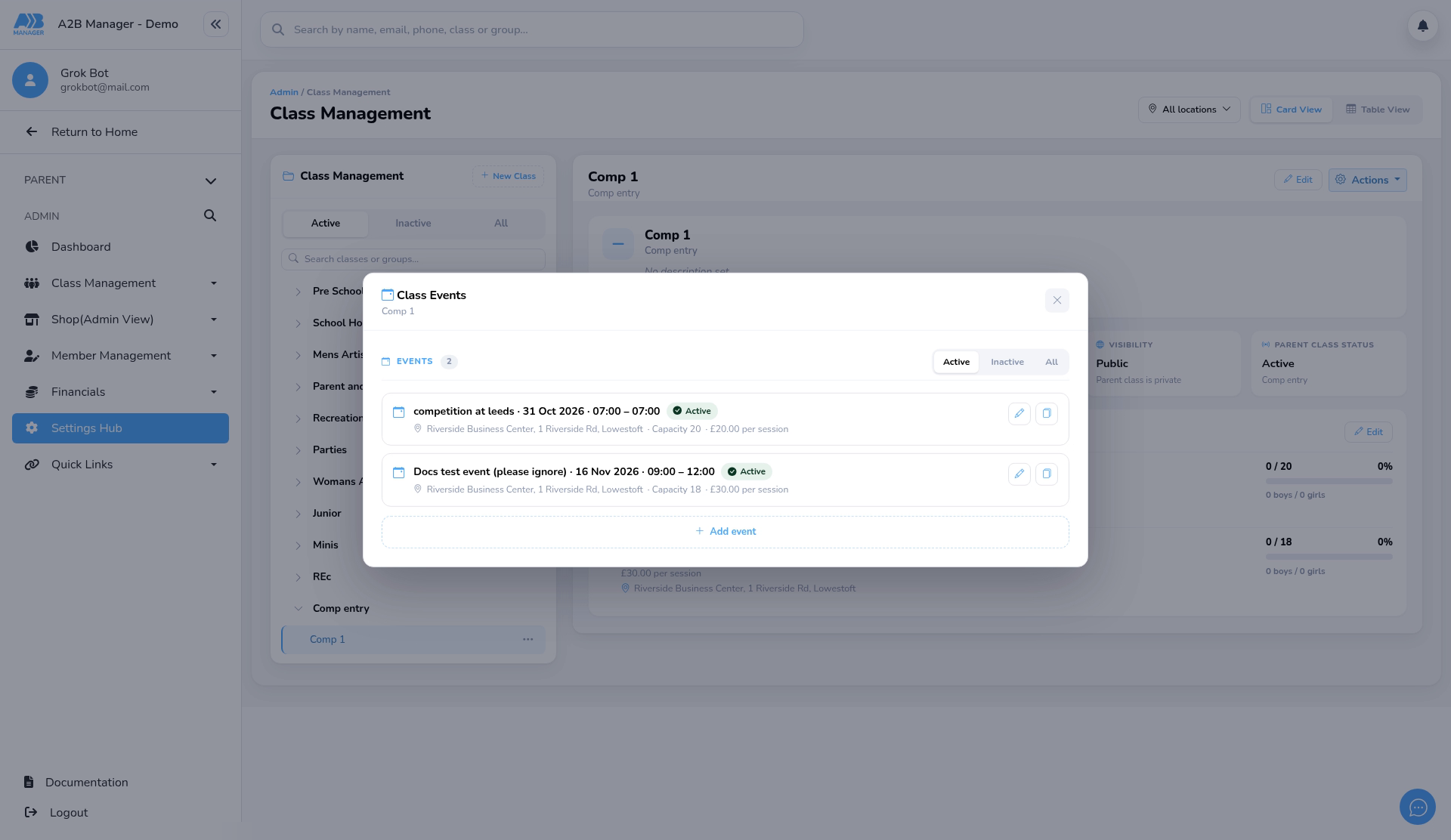Collapse the sidebar with double-chevron icon

[215, 24]
